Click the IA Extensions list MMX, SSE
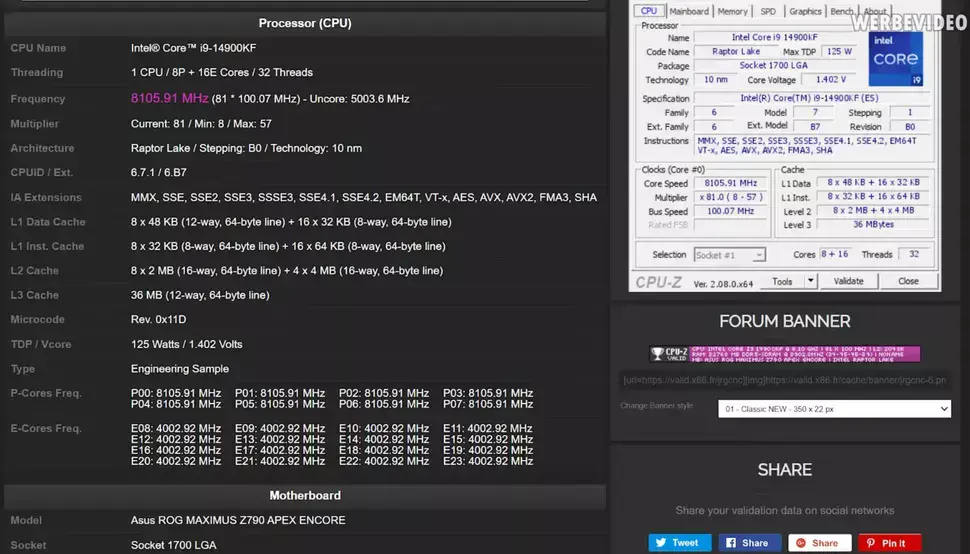The width and height of the screenshot is (970, 554). pos(364,197)
